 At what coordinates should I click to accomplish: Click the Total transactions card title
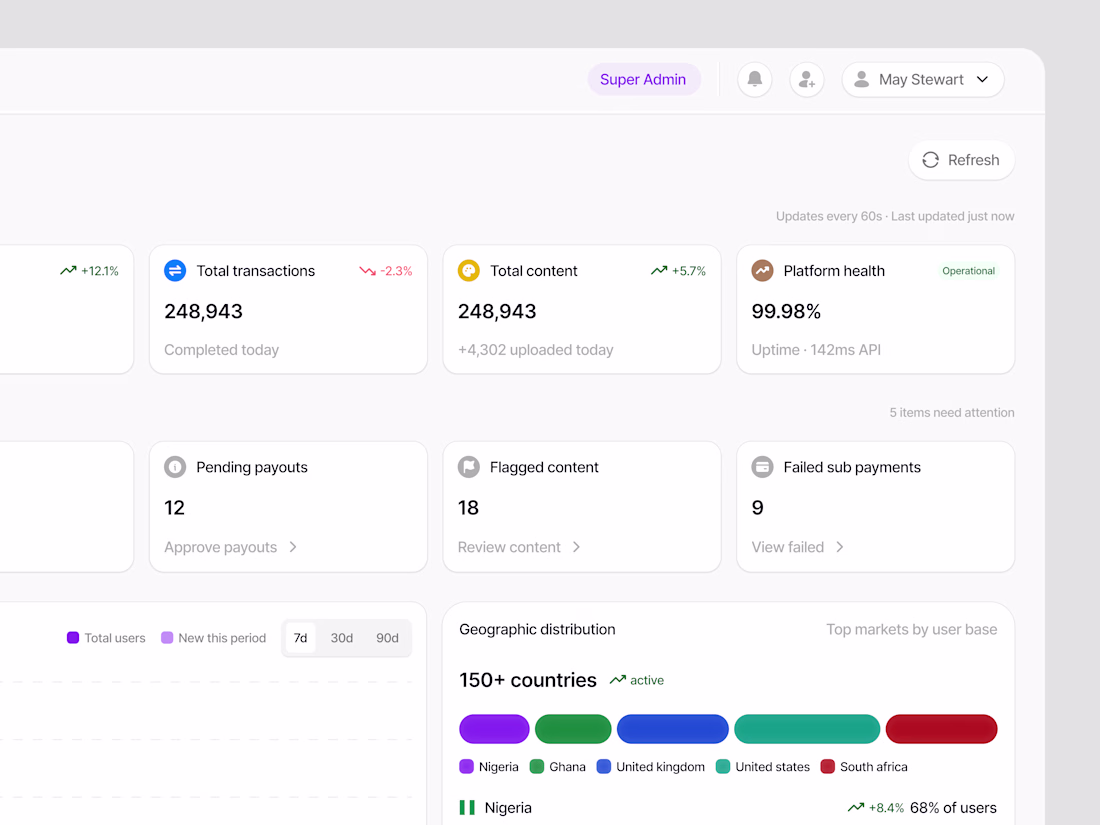pos(256,271)
